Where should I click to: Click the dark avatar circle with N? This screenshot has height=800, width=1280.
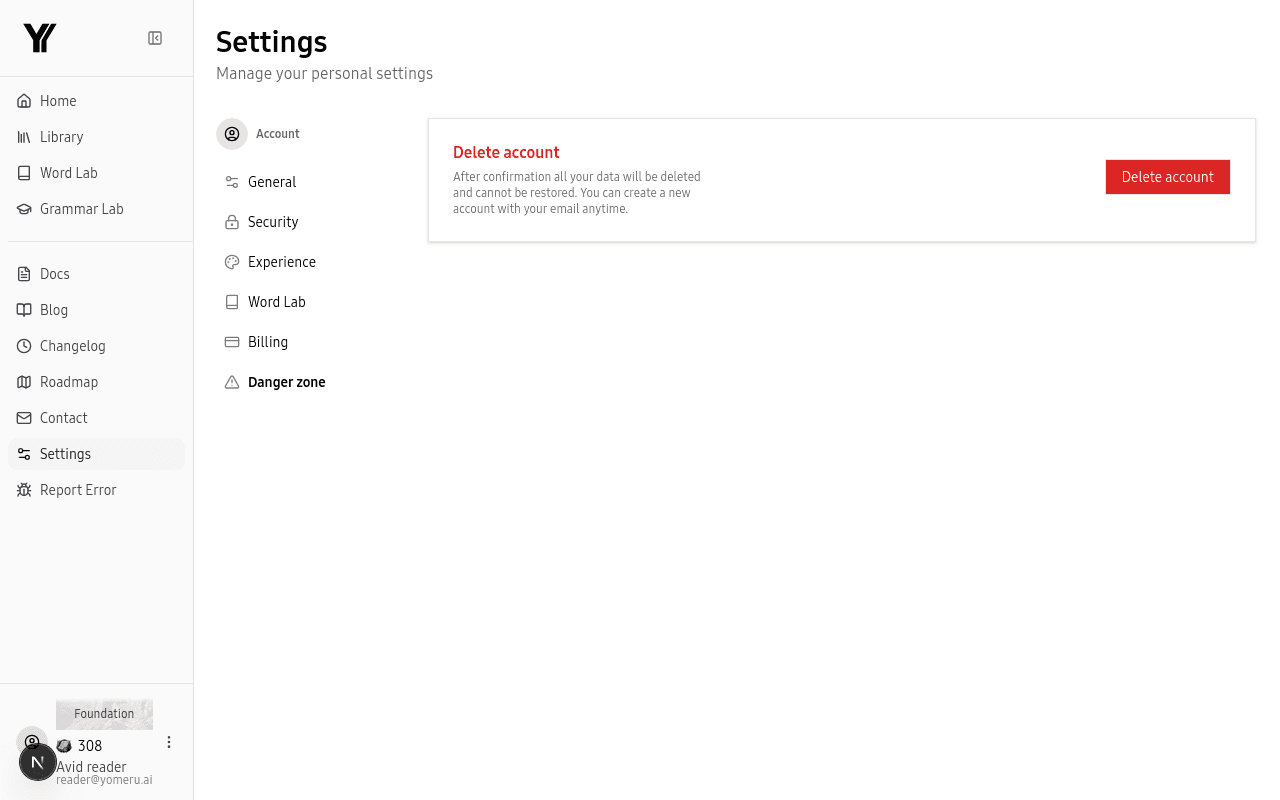[38, 761]
